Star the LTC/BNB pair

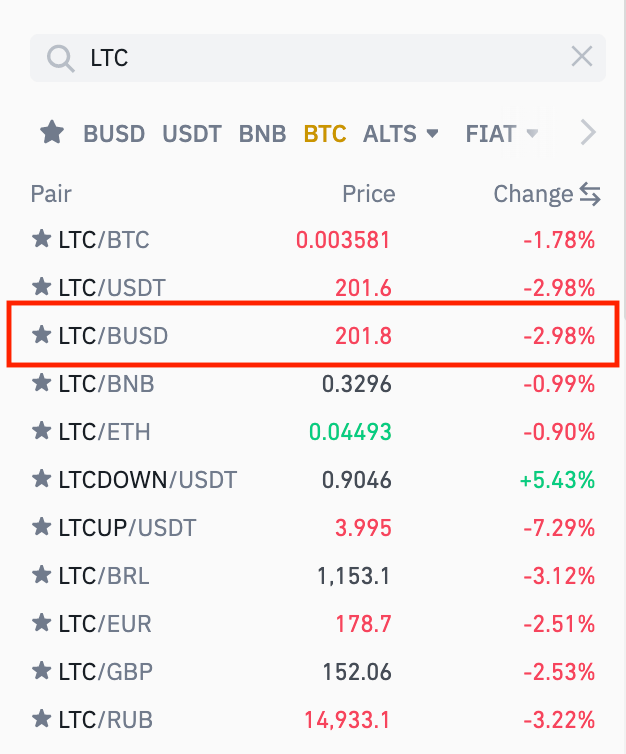42,383
